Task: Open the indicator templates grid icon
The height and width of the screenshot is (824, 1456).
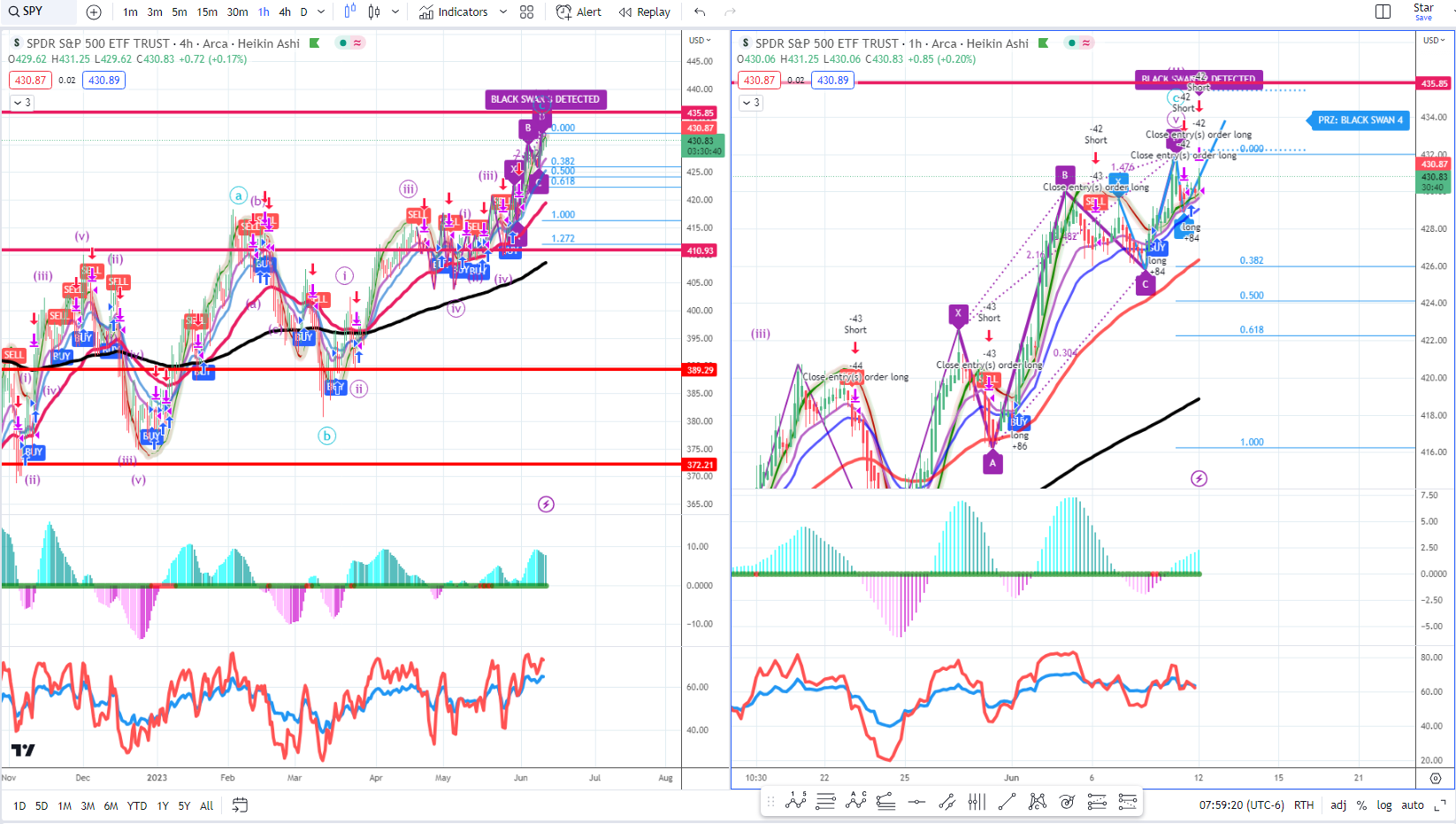Action: point(526,12)
